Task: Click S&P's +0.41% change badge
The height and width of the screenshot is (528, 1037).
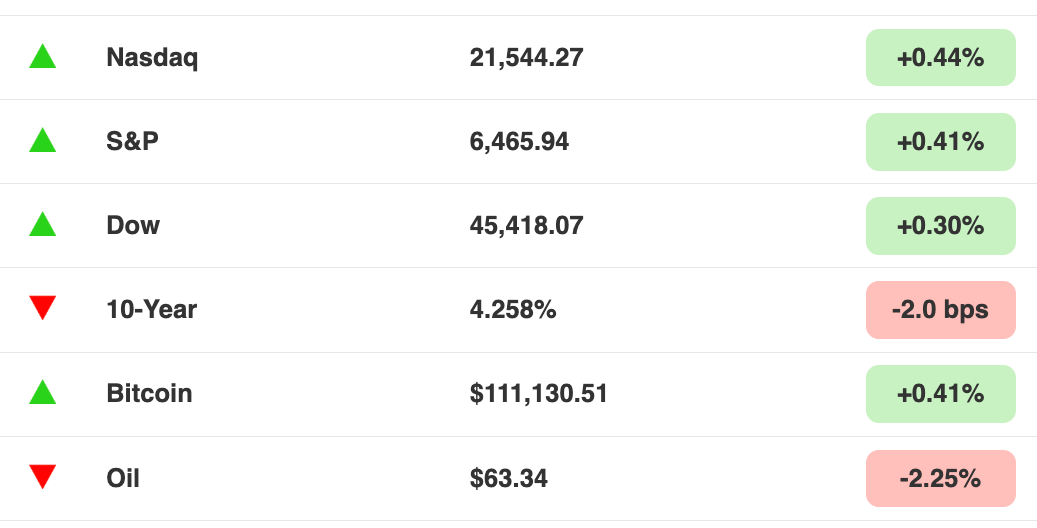Action: (940, 142)
